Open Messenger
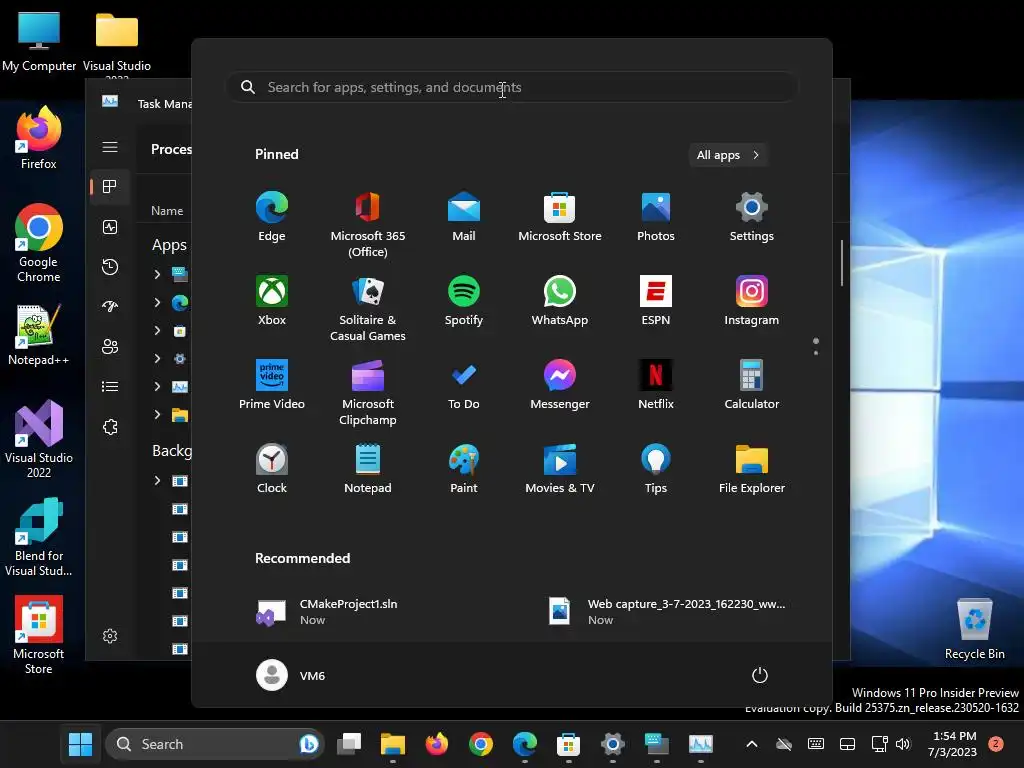 point(560,385)
